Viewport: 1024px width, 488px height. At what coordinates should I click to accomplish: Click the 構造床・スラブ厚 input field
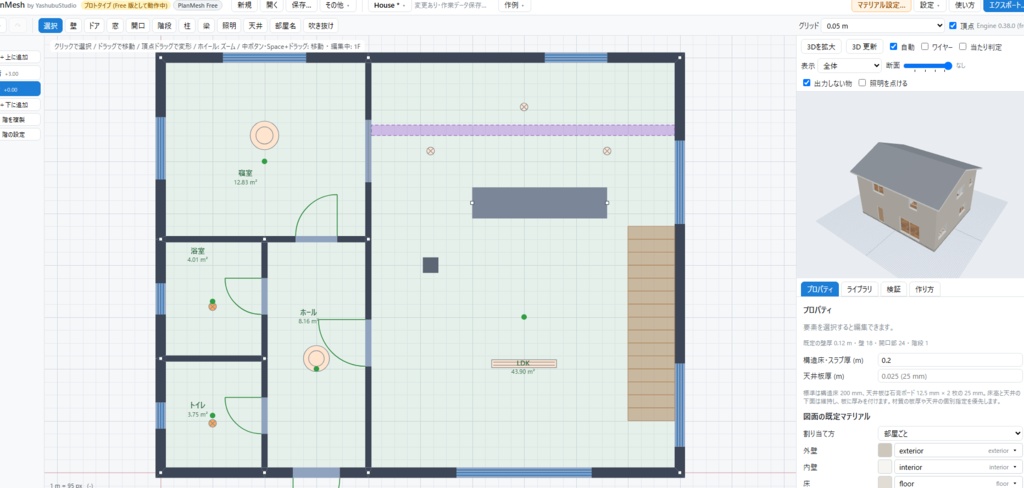point(950,360)
